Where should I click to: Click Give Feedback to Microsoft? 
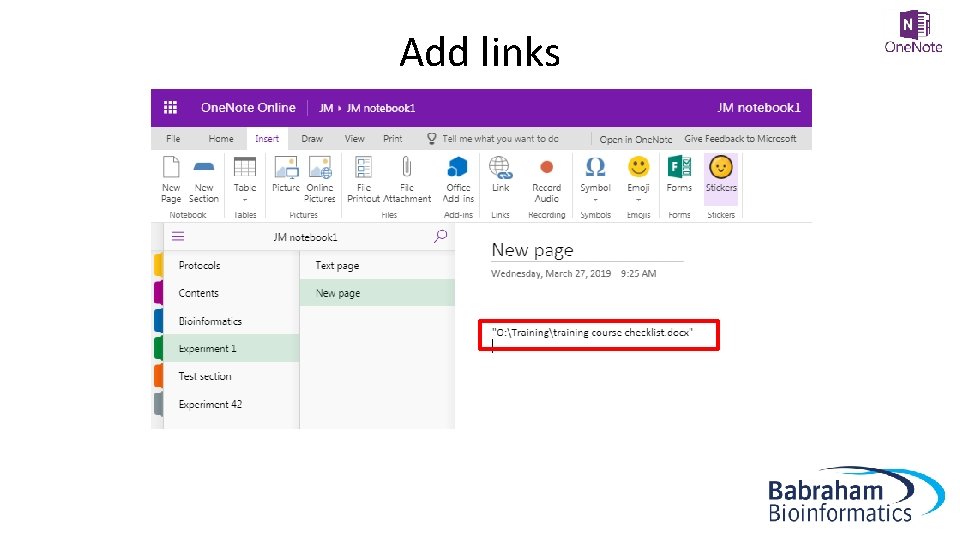[740, 139]
